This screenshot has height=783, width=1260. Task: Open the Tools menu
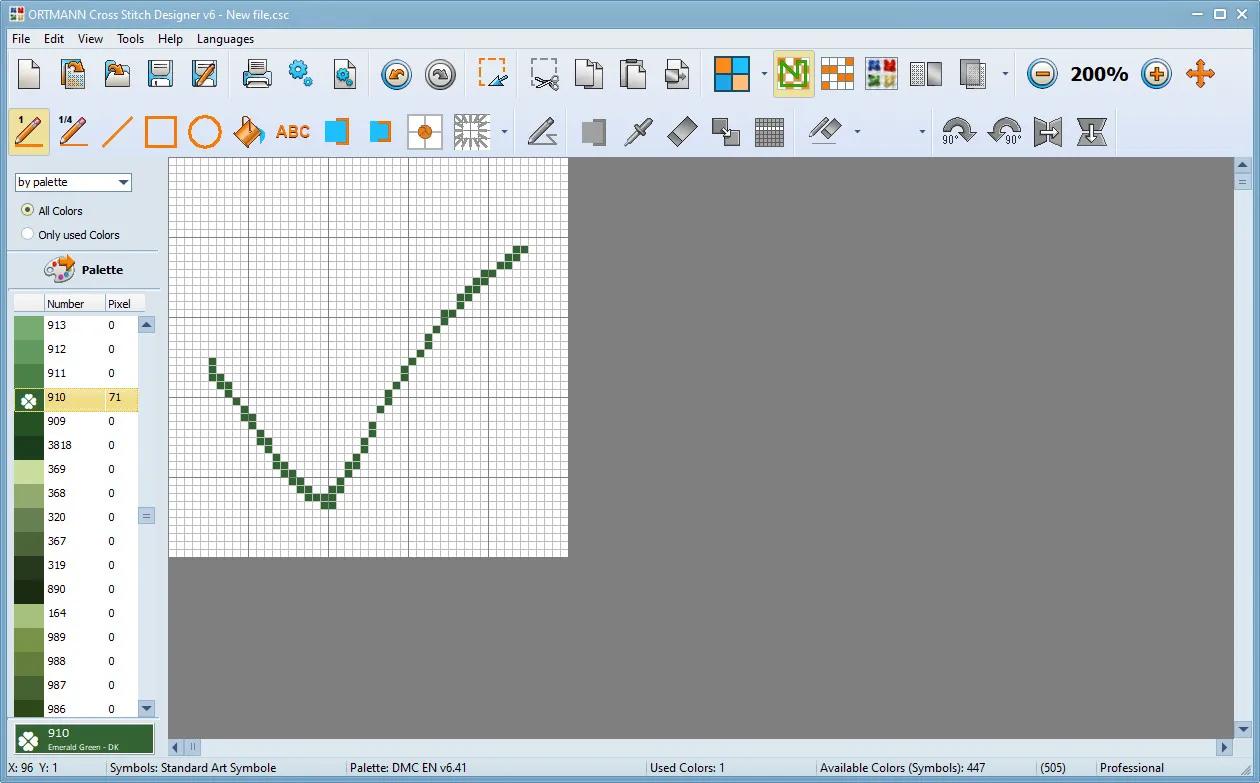(x=130, y=39)
